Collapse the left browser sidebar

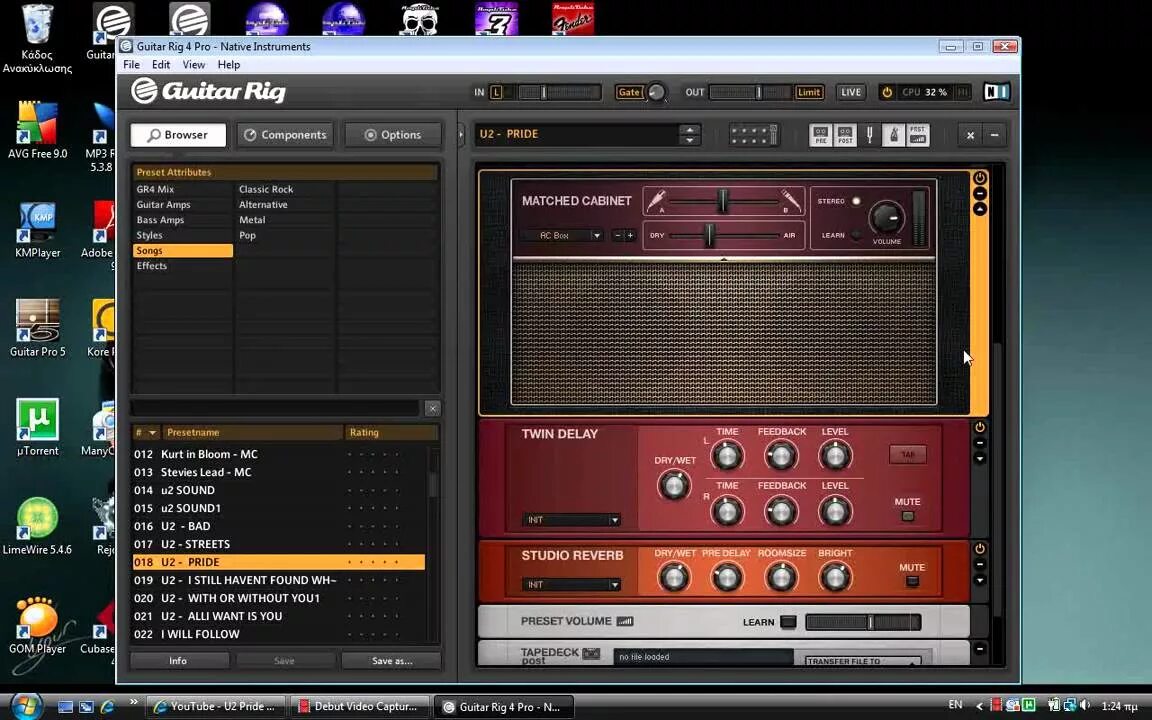(x=461, y=134)
